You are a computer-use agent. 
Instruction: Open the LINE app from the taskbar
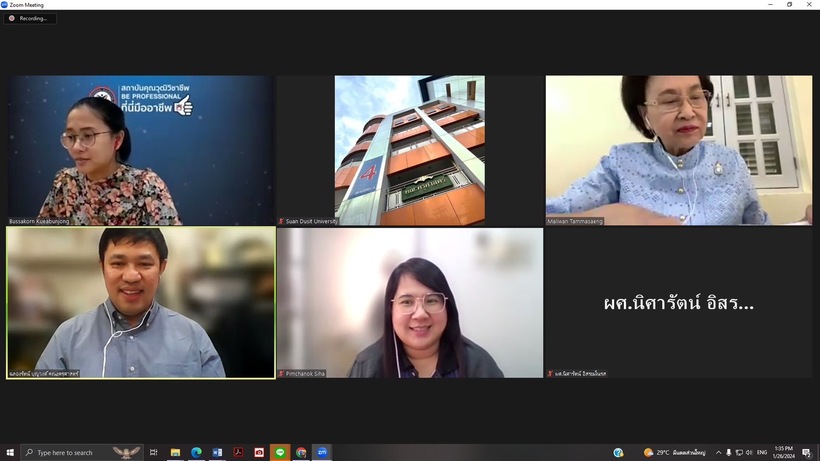tap(280, 453)
